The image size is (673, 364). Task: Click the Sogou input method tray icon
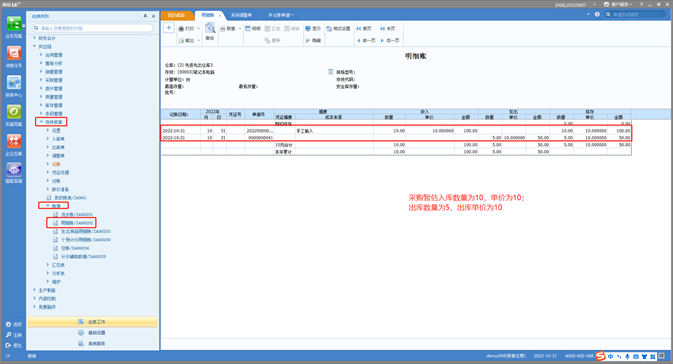(x=600, y=356)
